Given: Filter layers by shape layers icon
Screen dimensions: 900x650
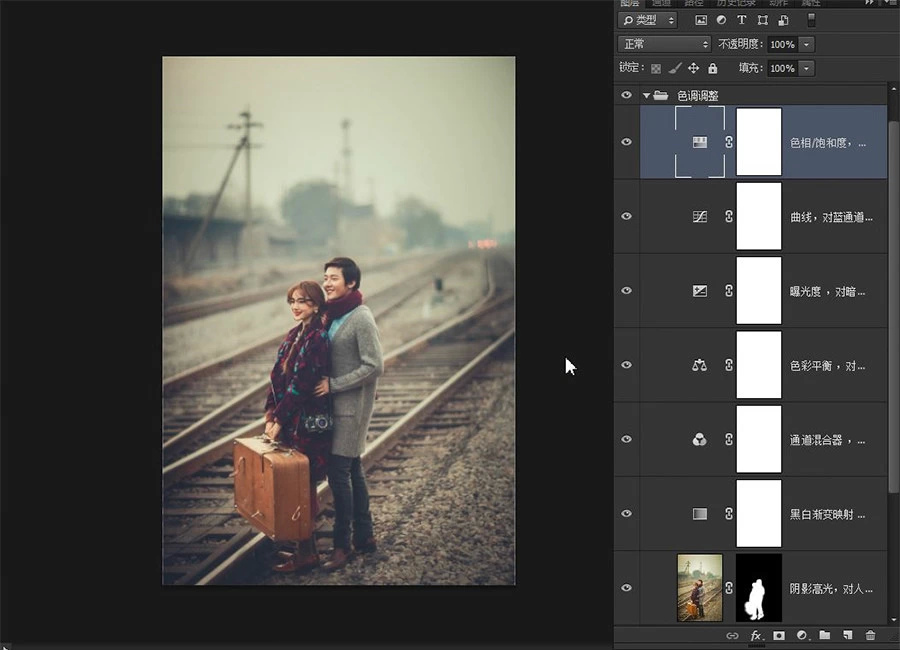Looking at the screenshot, I should coord(762,20).
